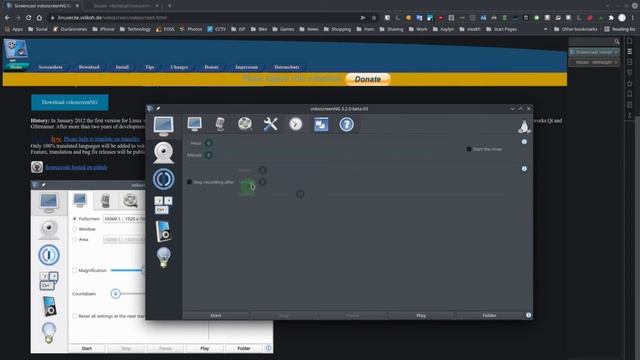The image size is (640, 360).
Task: Expand the FOSS bookmarks folder
Action: tap(165, 29)
